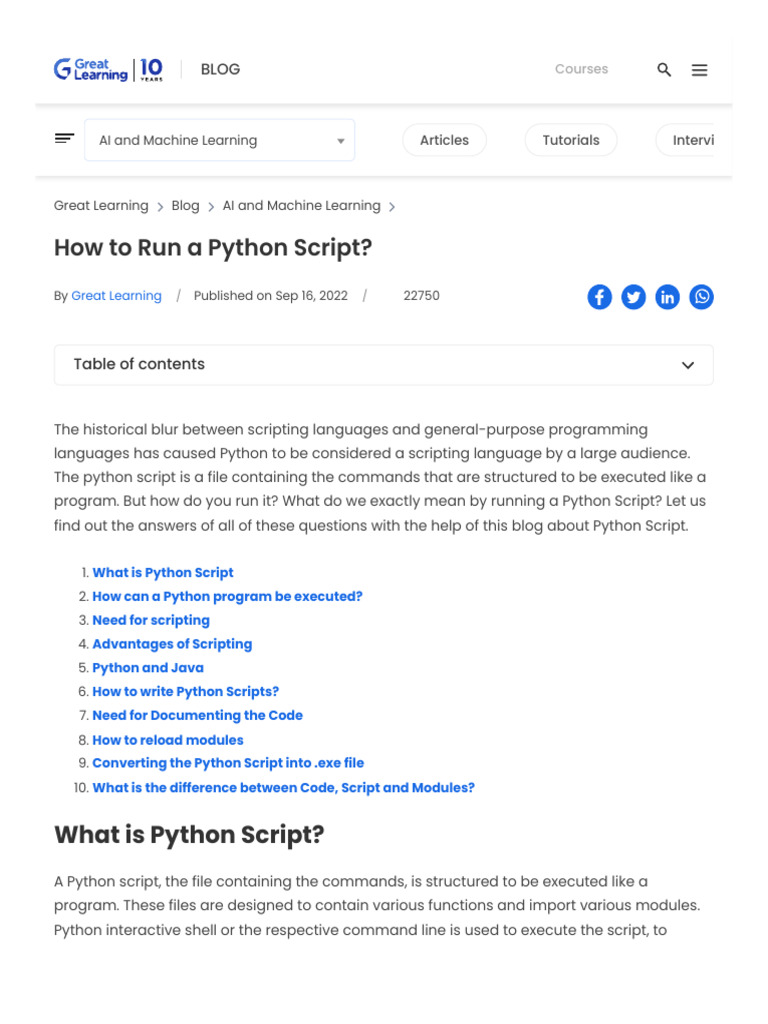768x1024 pixels.
Task: Select the Tutorials tab
Action: tap(571, 140)
